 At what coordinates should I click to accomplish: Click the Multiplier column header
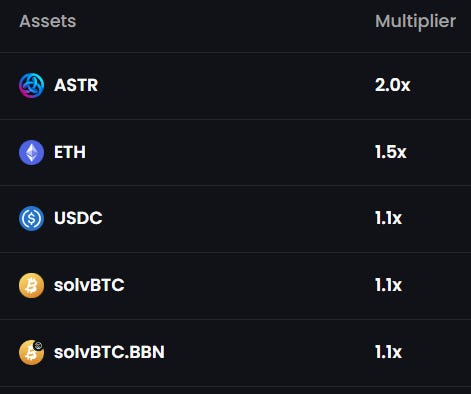click(x=416, y=22)
